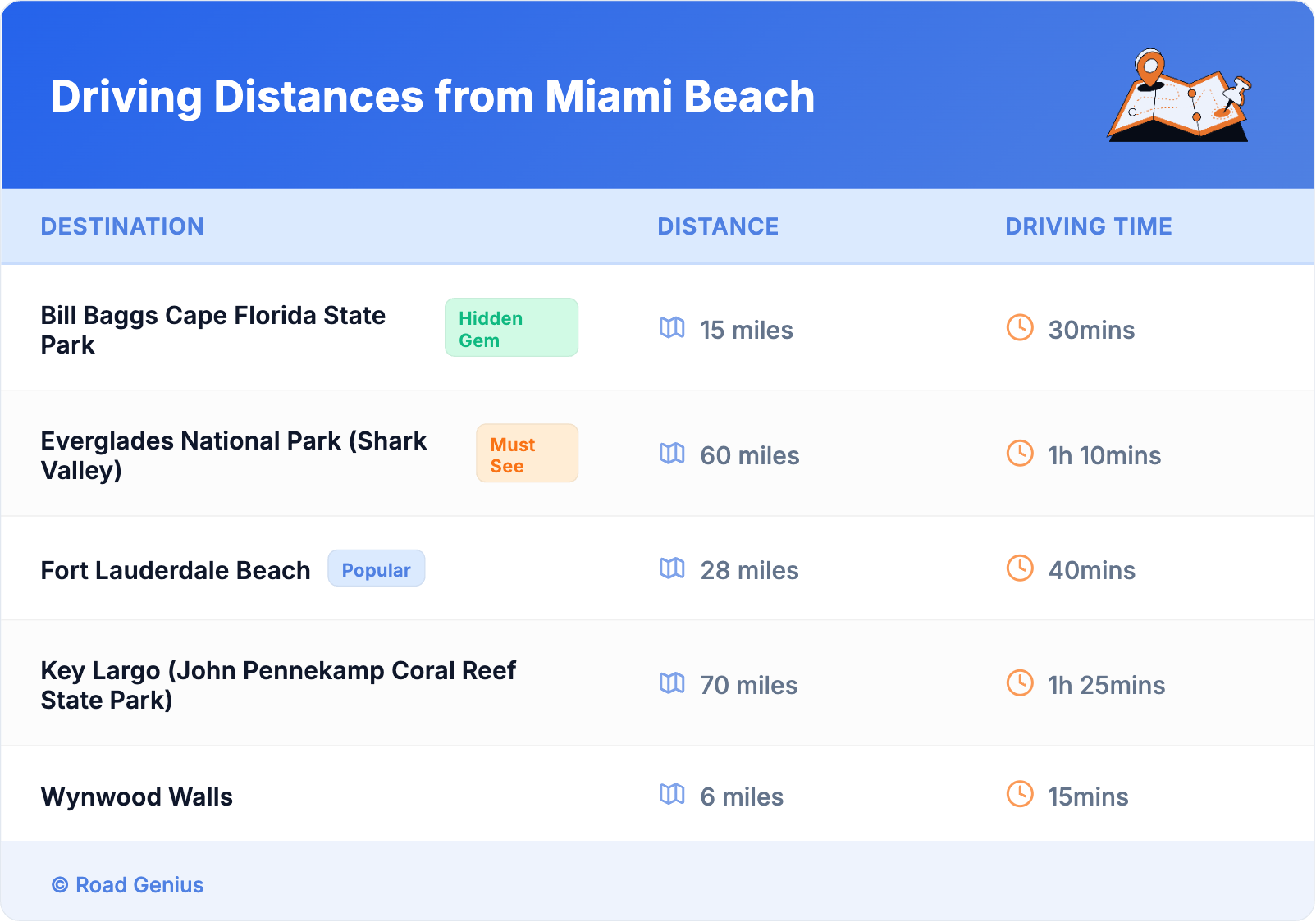Click the clock icon beside 15mins

(x=1020, y=795)
